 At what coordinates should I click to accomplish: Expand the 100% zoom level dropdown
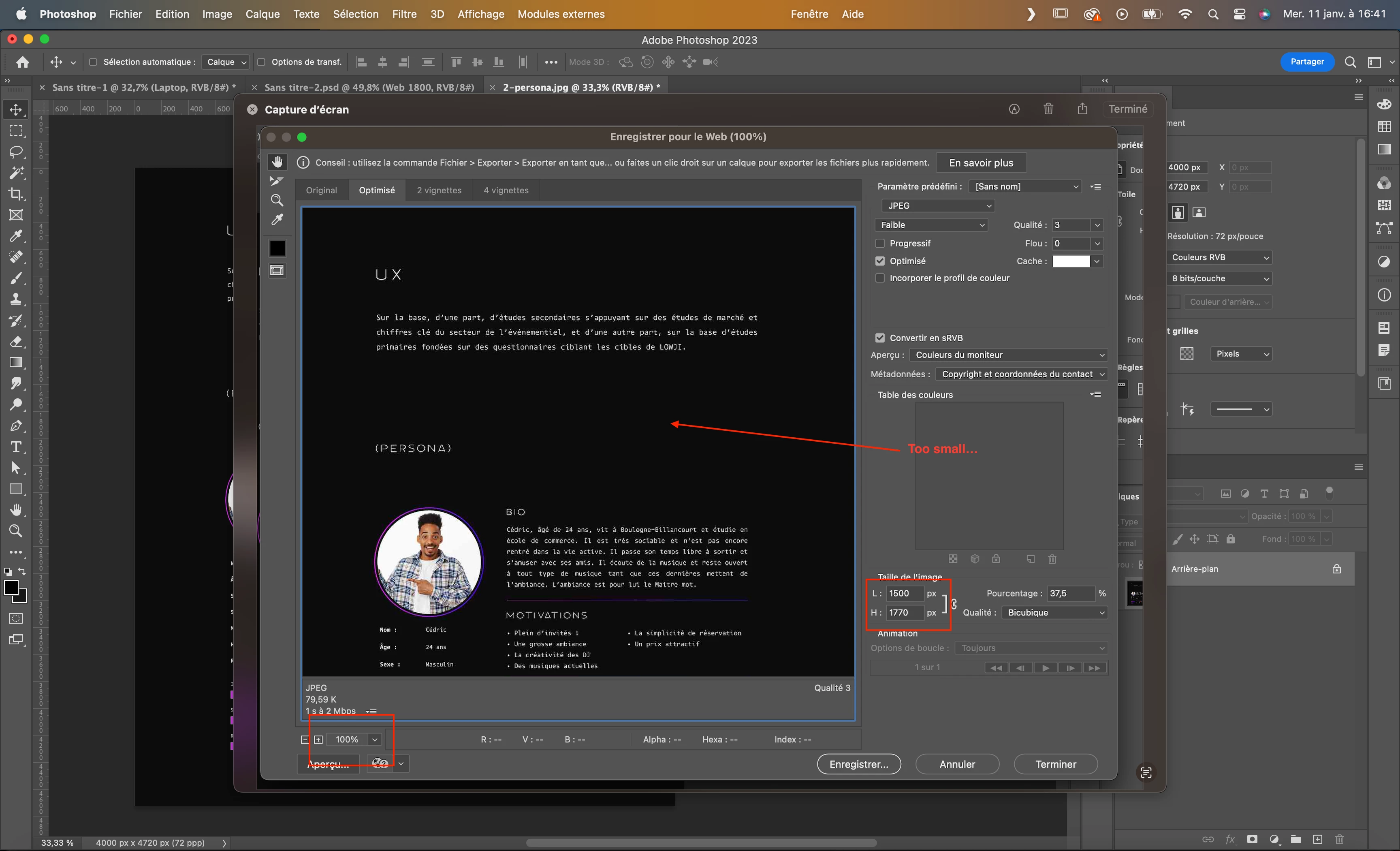point(374,740)
